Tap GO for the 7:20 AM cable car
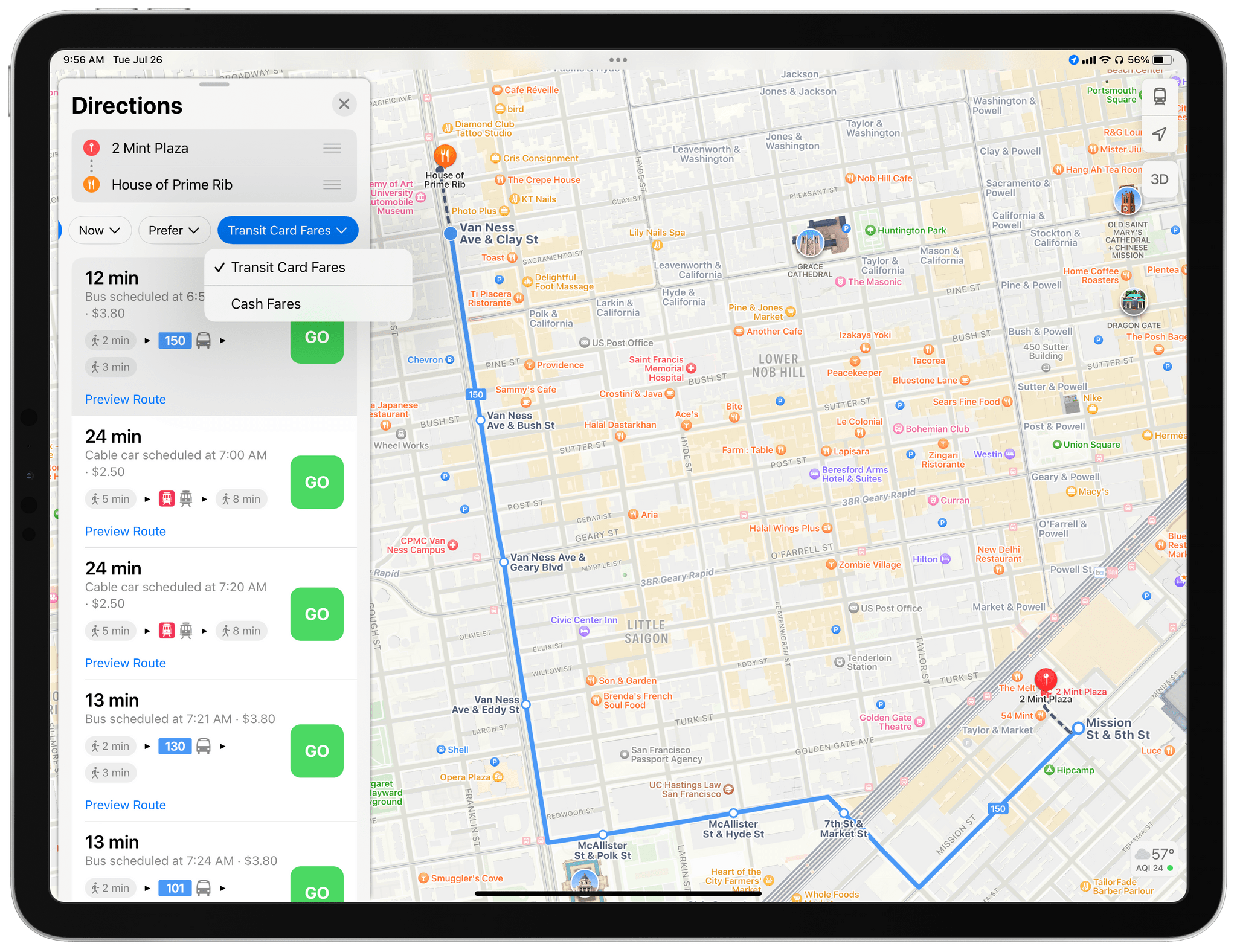The image size is (1237, 952). [316, 614]
